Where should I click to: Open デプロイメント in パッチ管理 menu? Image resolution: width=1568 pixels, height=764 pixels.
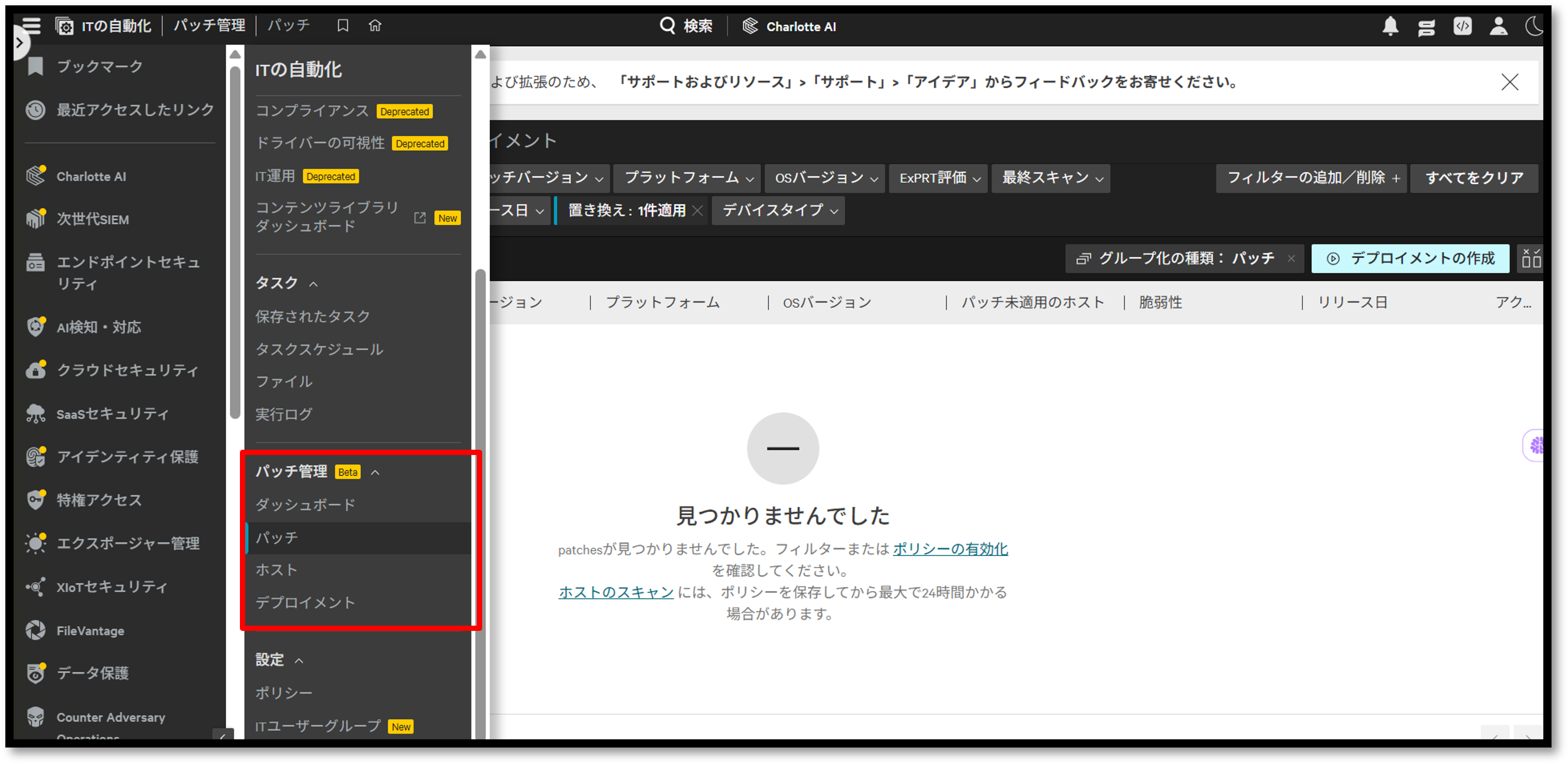(x=305, y=603)
